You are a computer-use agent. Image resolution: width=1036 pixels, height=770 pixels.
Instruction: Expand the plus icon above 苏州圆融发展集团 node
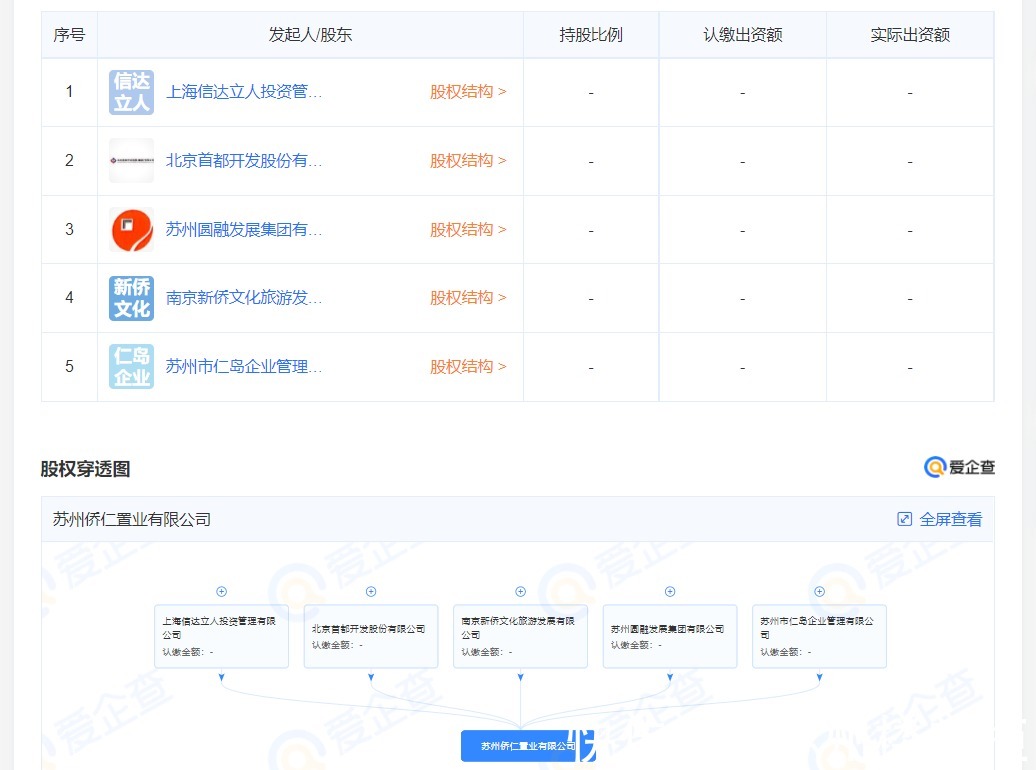pos(670,591)
